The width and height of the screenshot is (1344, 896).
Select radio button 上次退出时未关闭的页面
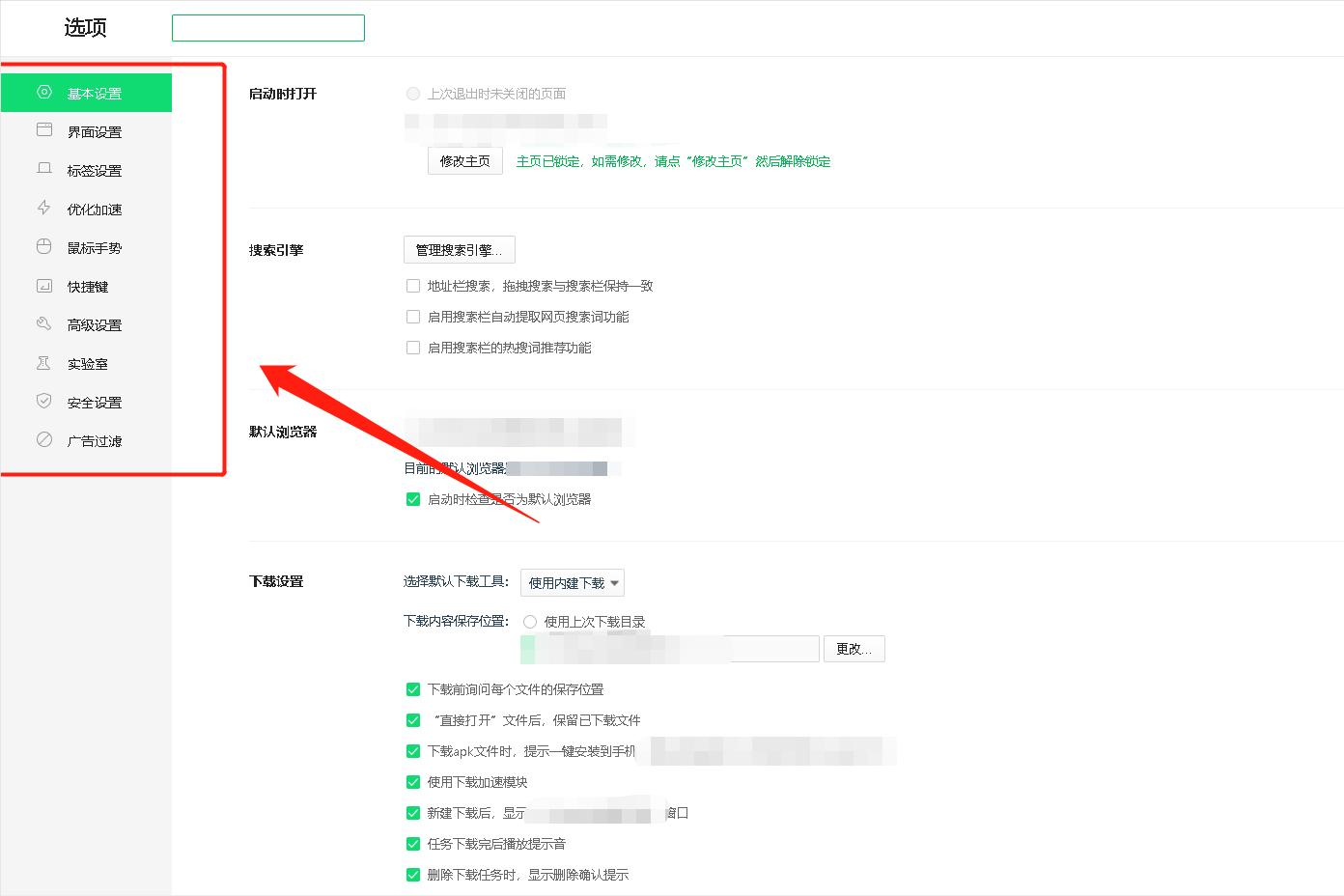[x=413, y=94]
